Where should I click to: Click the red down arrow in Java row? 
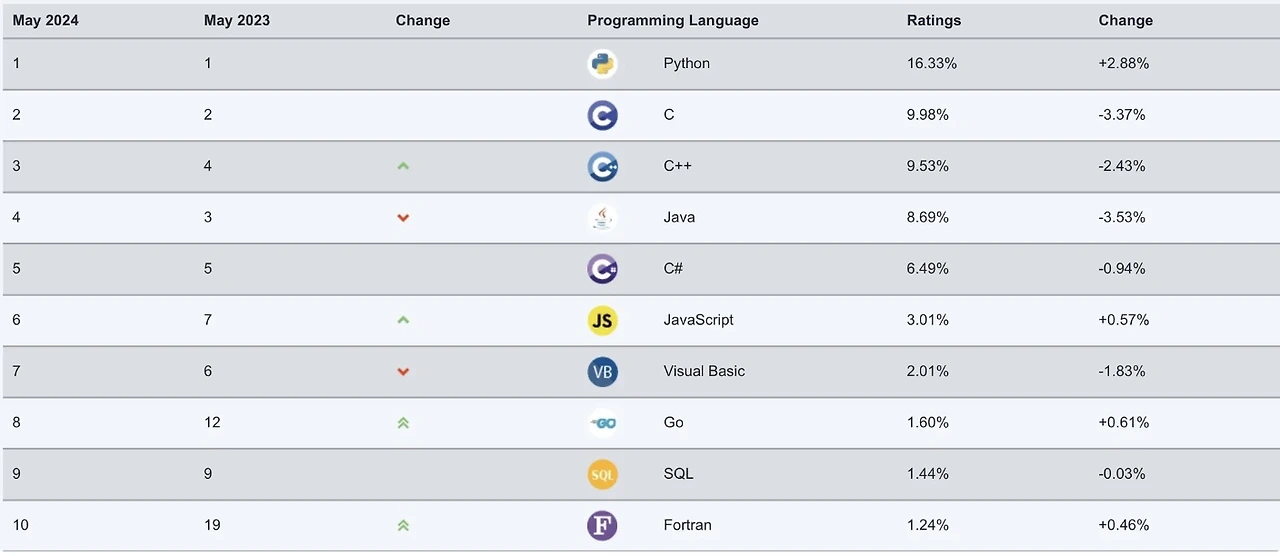[403, 217]
